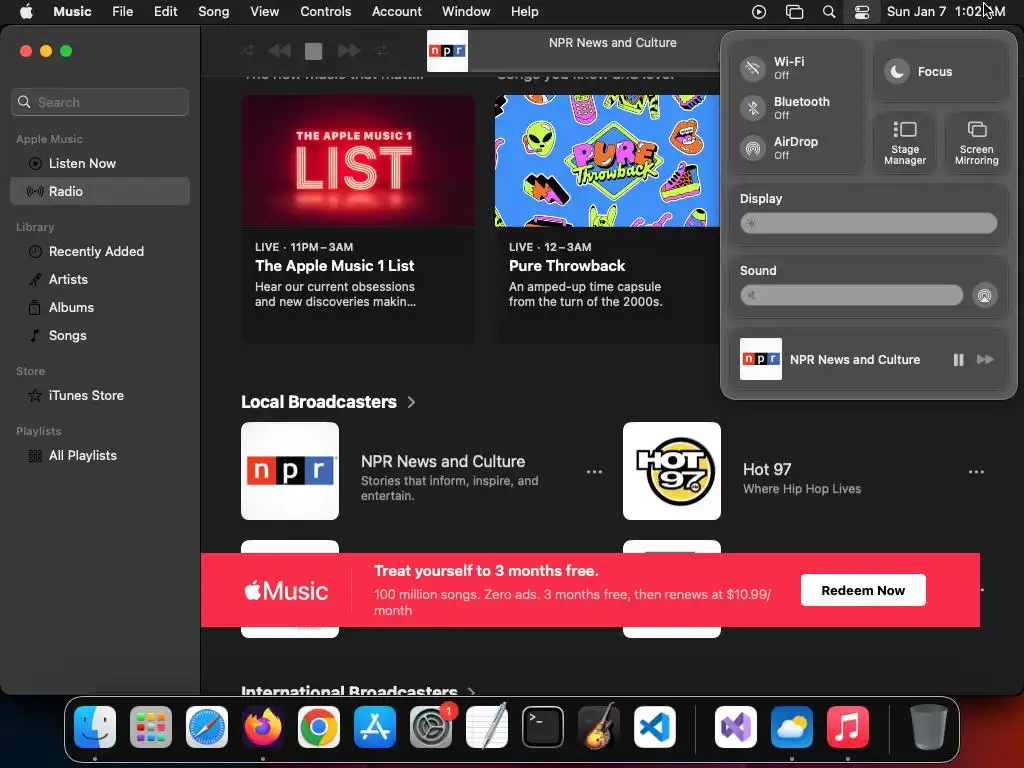
Task: Click the Search field in sidebar
Action: pos(100,102)
